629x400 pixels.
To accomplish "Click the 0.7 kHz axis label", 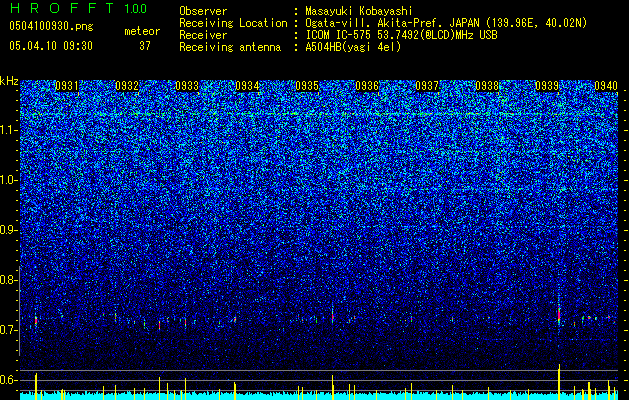I will pyautogui.click(x=8, y=330).
